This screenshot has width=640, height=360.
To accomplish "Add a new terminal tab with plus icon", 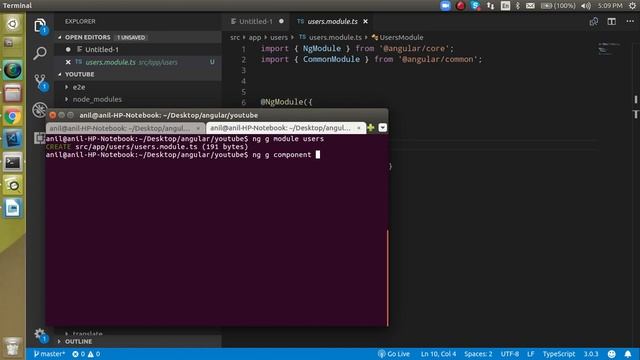I will tap(371, 128).
